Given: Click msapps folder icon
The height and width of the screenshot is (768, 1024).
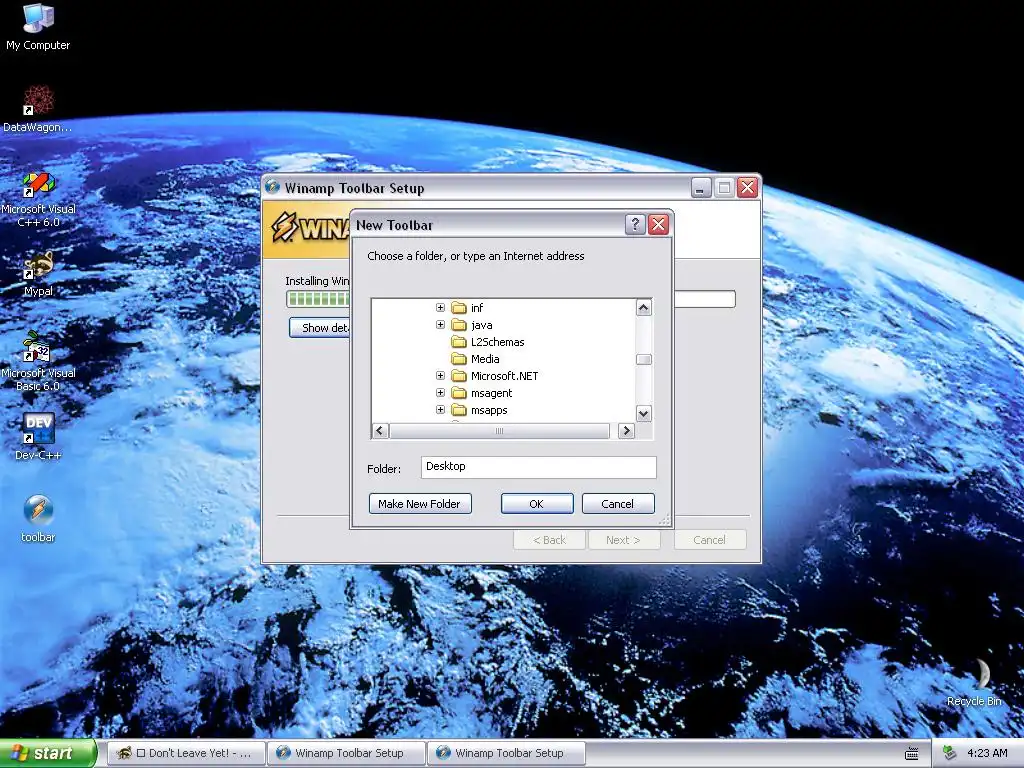Looking at the screenshot, I should point(459,409).
